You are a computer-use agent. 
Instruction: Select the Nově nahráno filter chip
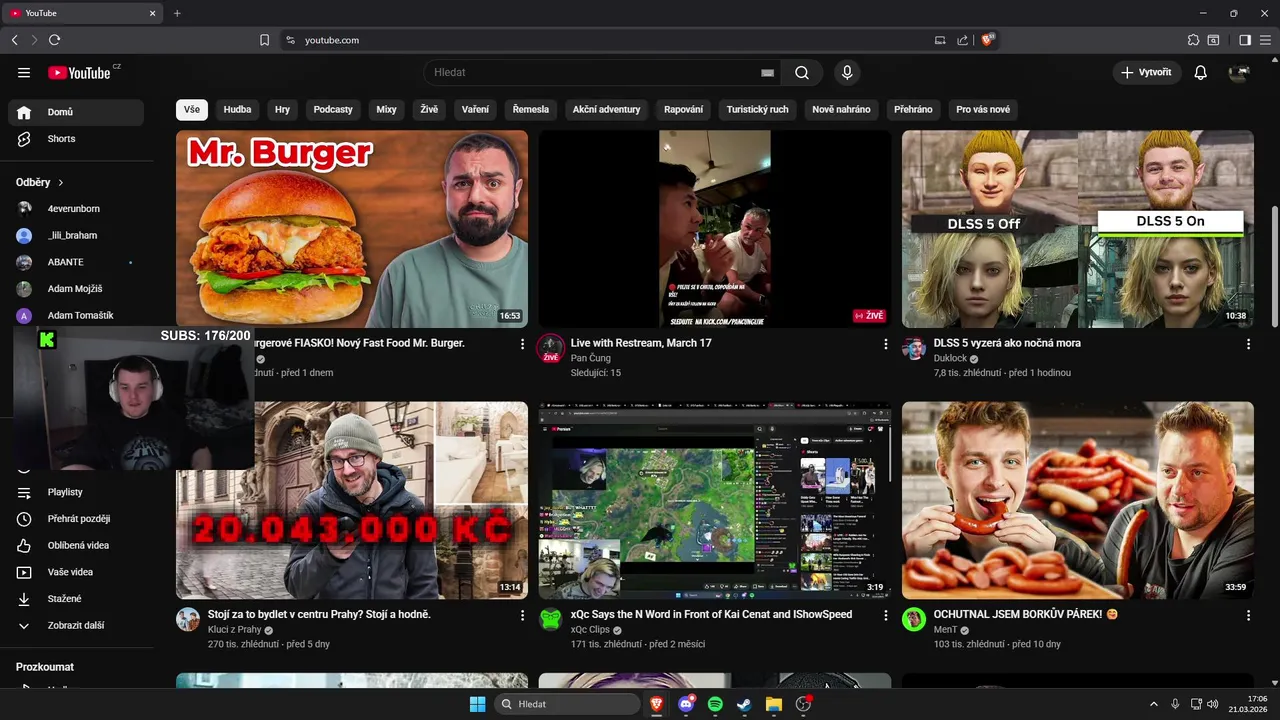tap(841, 110)
